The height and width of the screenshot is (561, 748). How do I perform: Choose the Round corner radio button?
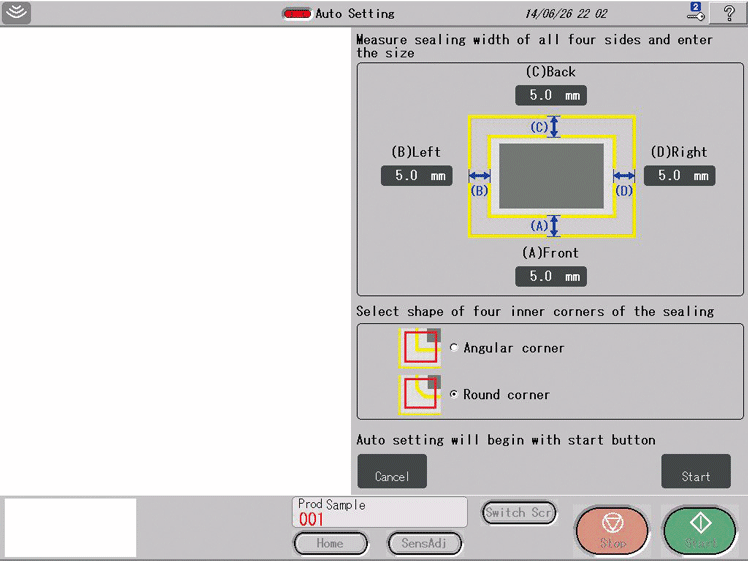454,394
